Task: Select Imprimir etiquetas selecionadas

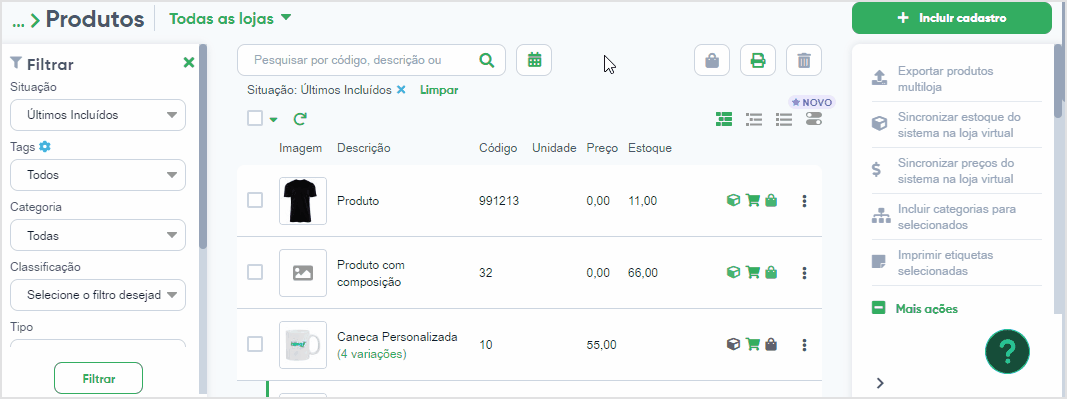Action: tap(956, 263)
